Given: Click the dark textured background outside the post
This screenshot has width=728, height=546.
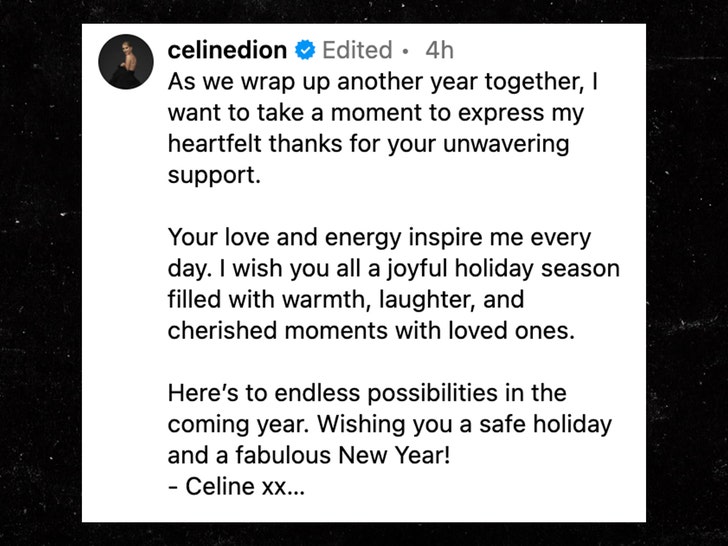Looking at the screenshot, I should (40, 300).
